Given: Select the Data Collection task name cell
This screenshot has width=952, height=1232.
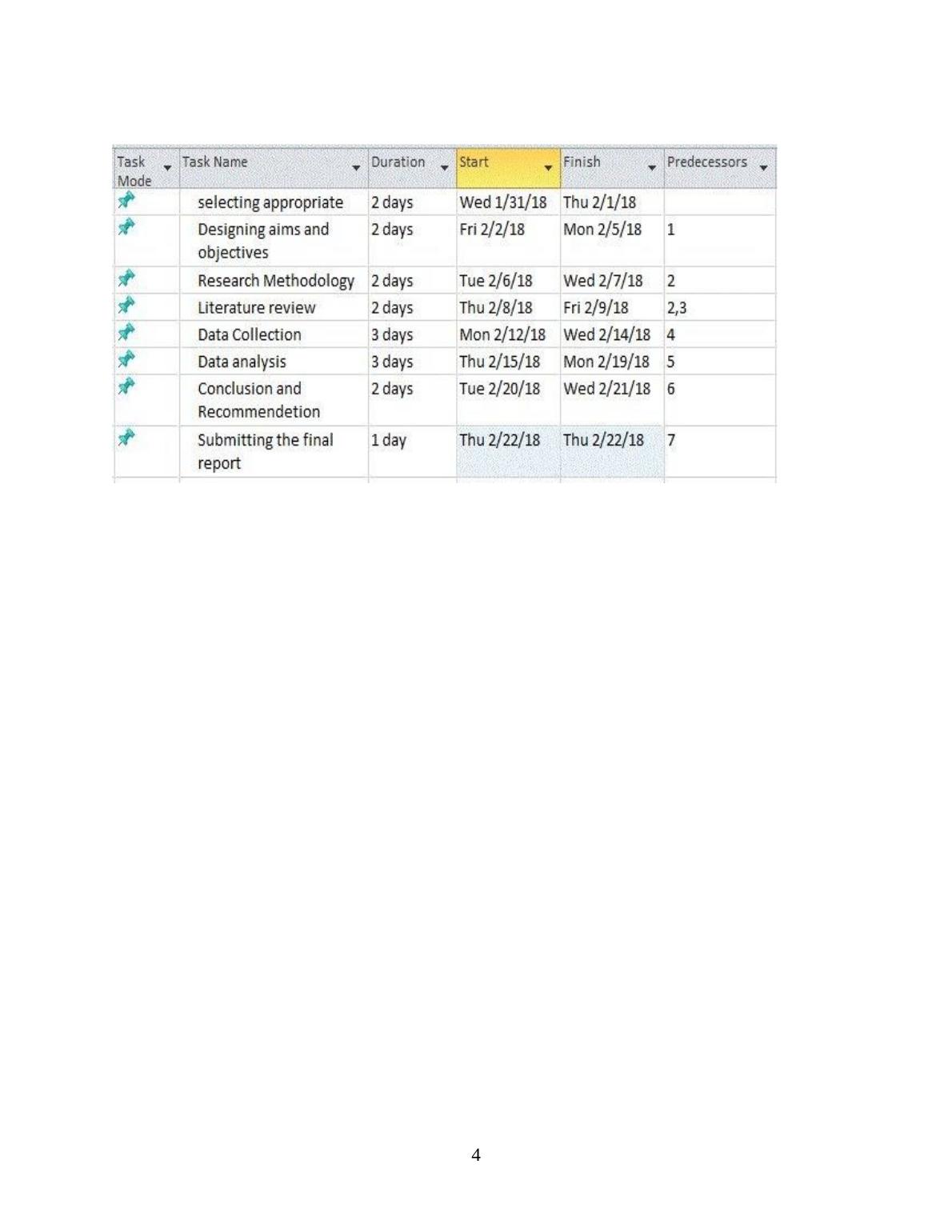Looking at the screenshot, I should click(250, 334).
